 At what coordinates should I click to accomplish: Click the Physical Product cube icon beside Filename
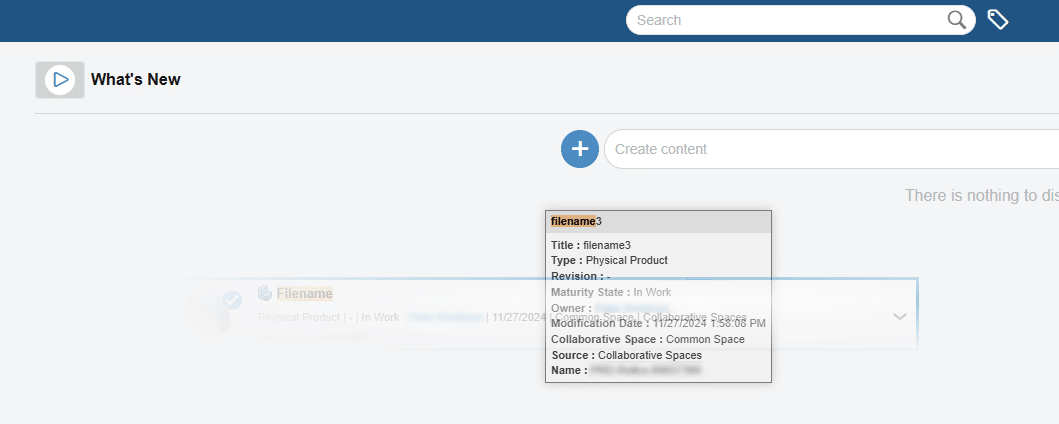coord(265,293)
